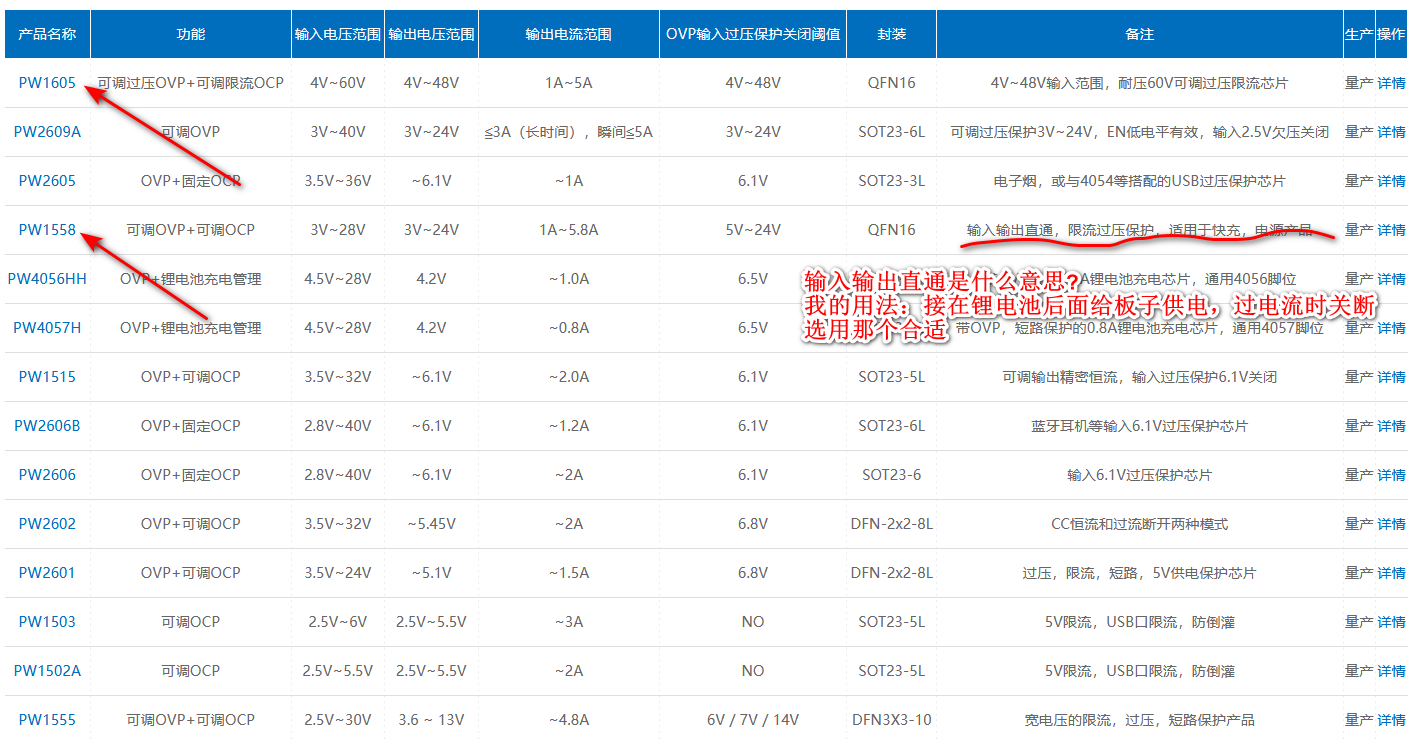Click 详情 in the PW4056HH row
1413x741 pixels.
1391,279
